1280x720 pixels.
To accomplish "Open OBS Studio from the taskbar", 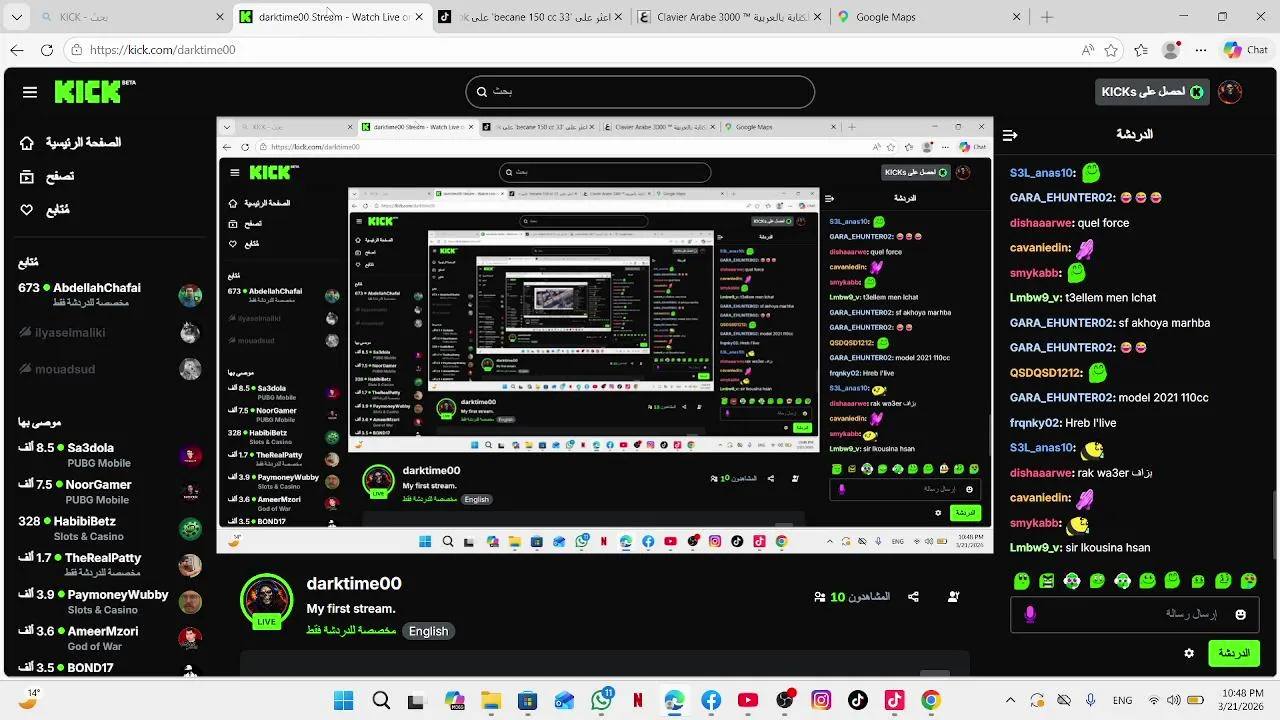I will pos(785,700).
